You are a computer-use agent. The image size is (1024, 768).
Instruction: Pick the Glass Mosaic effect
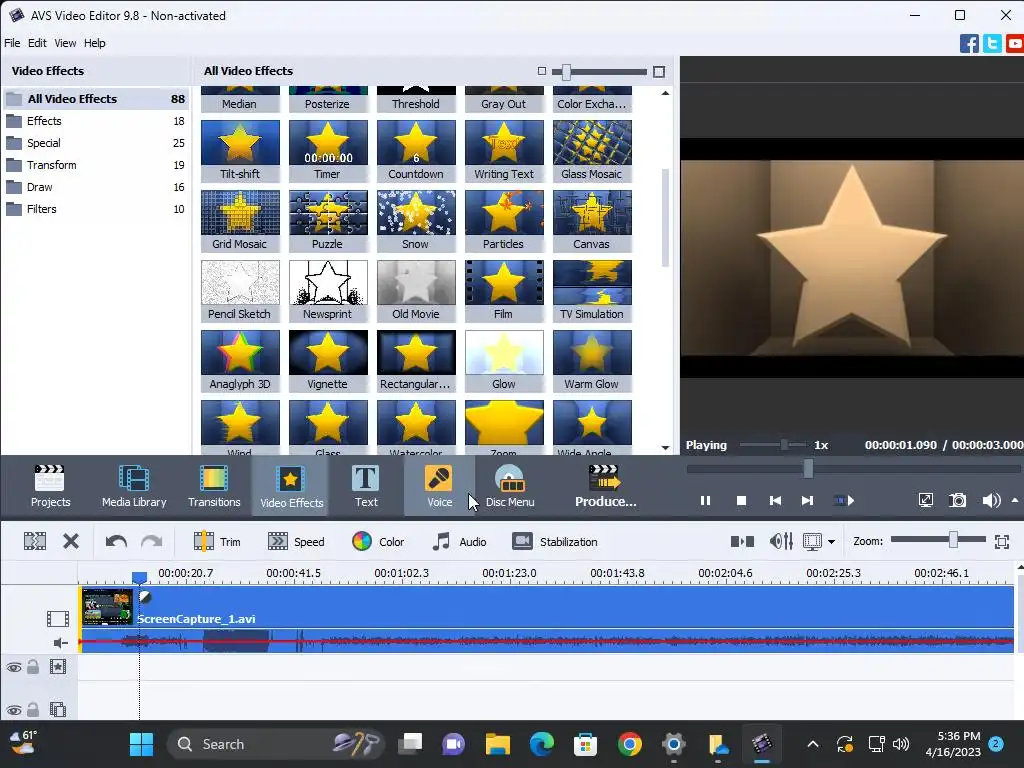click(592, 150)
